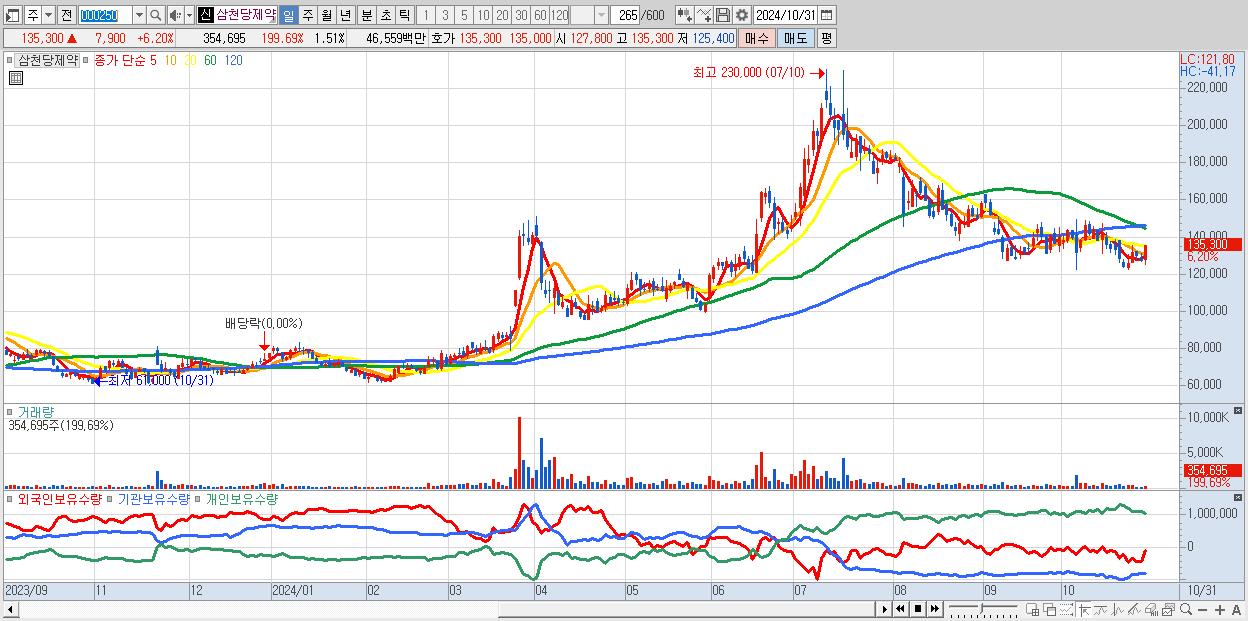
Task: Click the 매도 sell button
Action: pyautogui.click(x=795, y=38)
